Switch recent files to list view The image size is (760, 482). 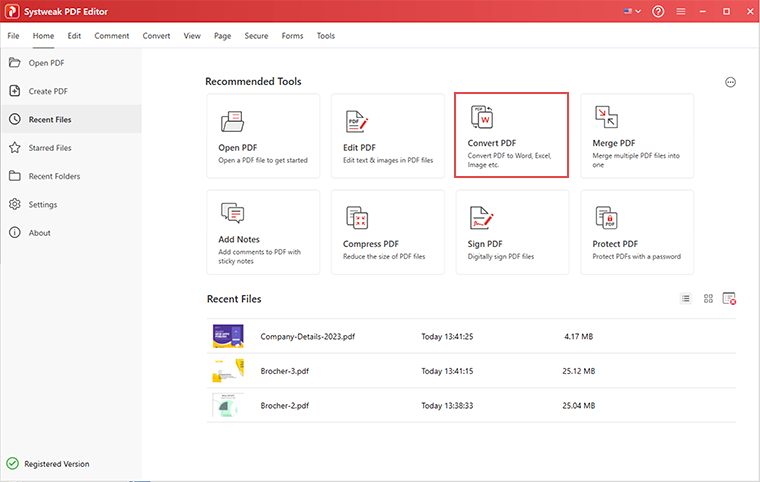click(685, 299)
